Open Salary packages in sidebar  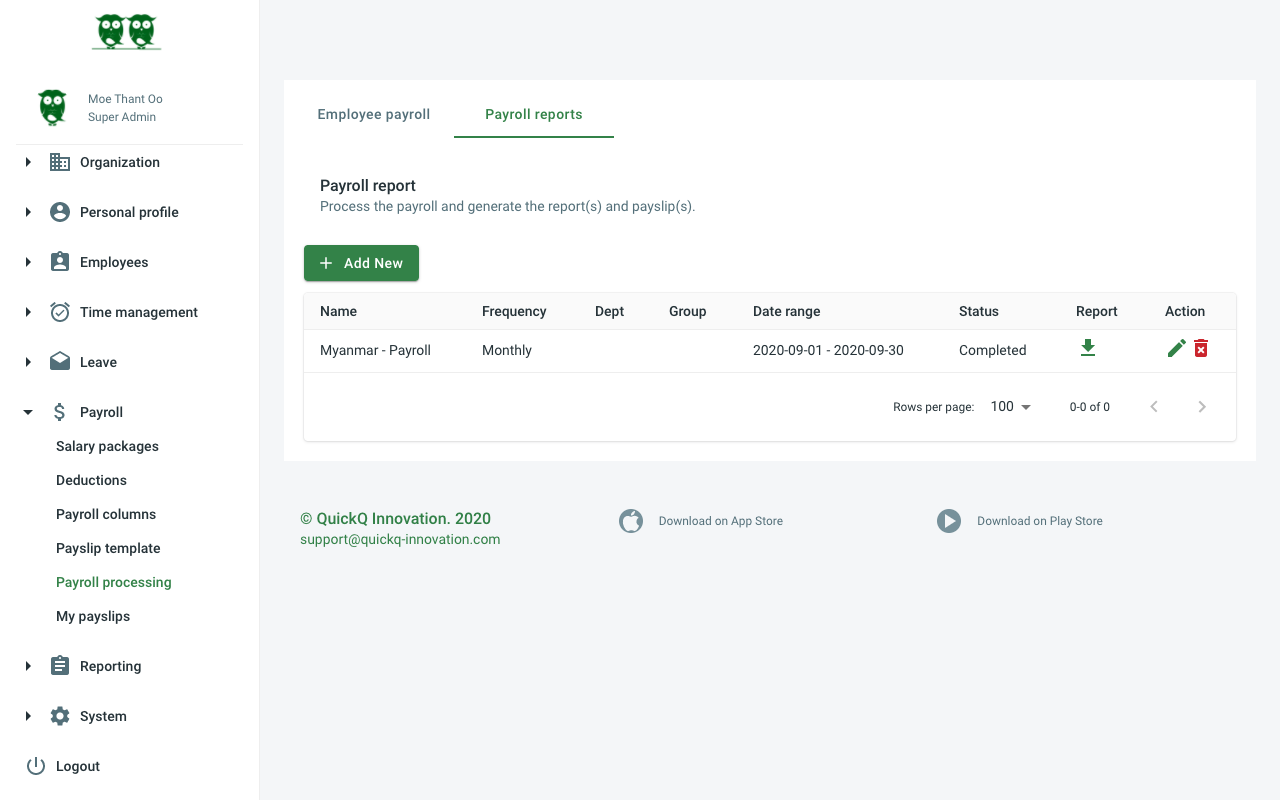click(107, 446)
